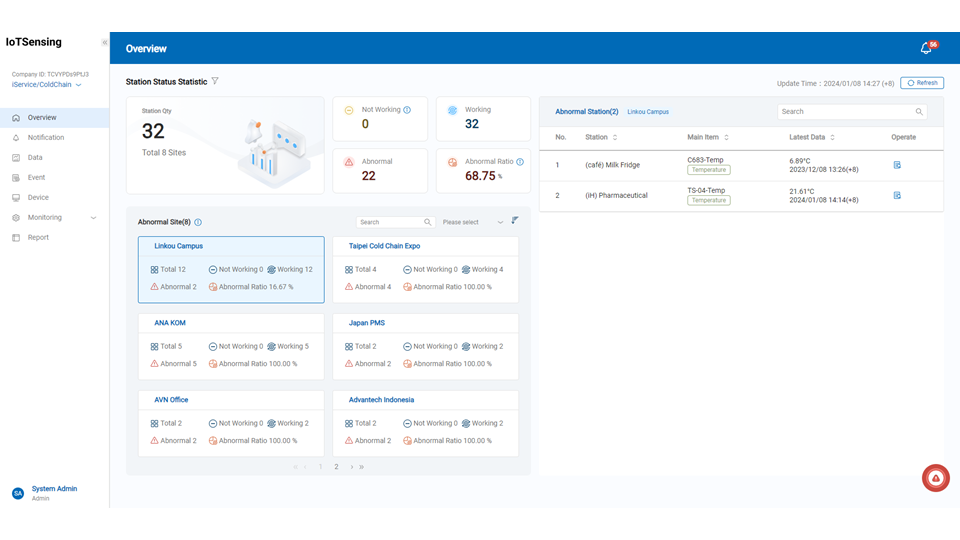Open the detail icon for Milk Fridge row
The height and width of the screenshot is (540, 960).
pyautogui.click(x=897, y=165)
